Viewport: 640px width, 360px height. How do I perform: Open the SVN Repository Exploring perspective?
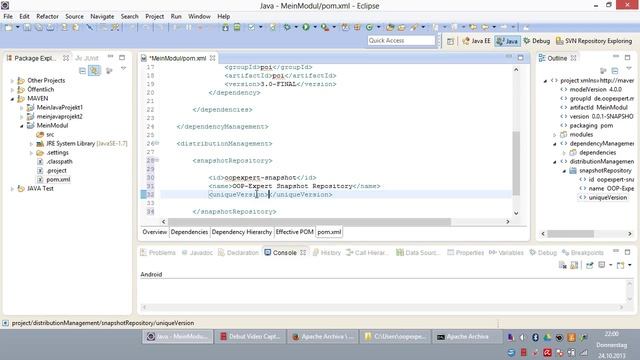pos(594,41)
